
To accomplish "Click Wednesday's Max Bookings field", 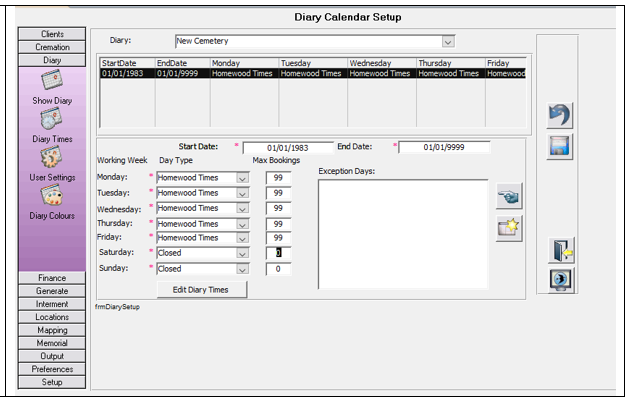I will (278, 208).
